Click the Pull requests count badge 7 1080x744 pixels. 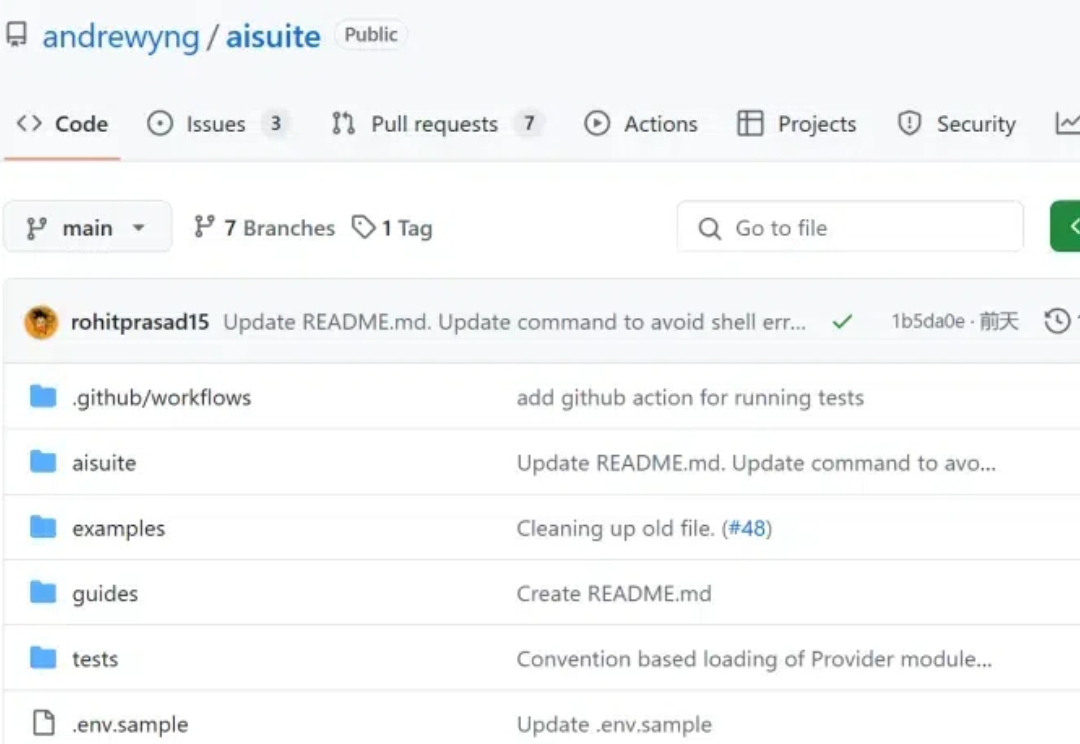[529, 124]
